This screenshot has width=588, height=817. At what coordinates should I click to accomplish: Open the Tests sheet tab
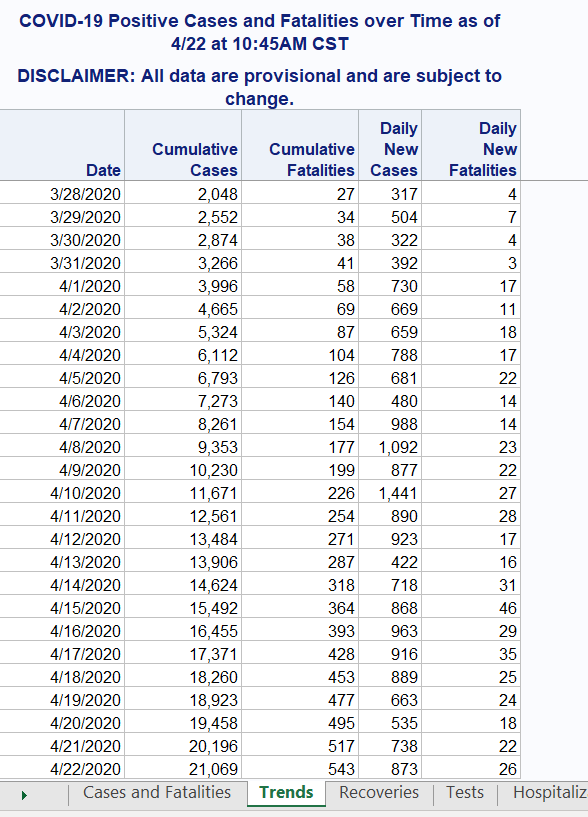click(464, 793)
